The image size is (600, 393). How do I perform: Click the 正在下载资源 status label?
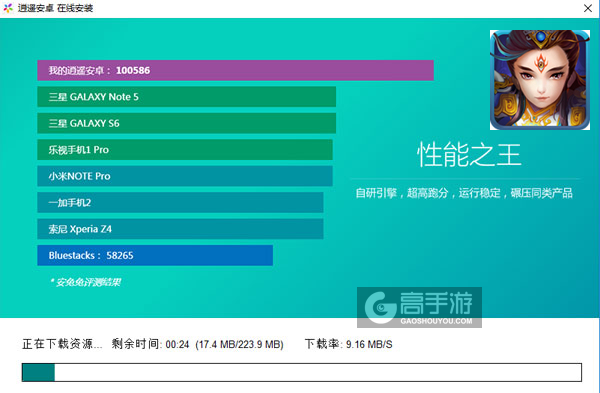(62, 344)
